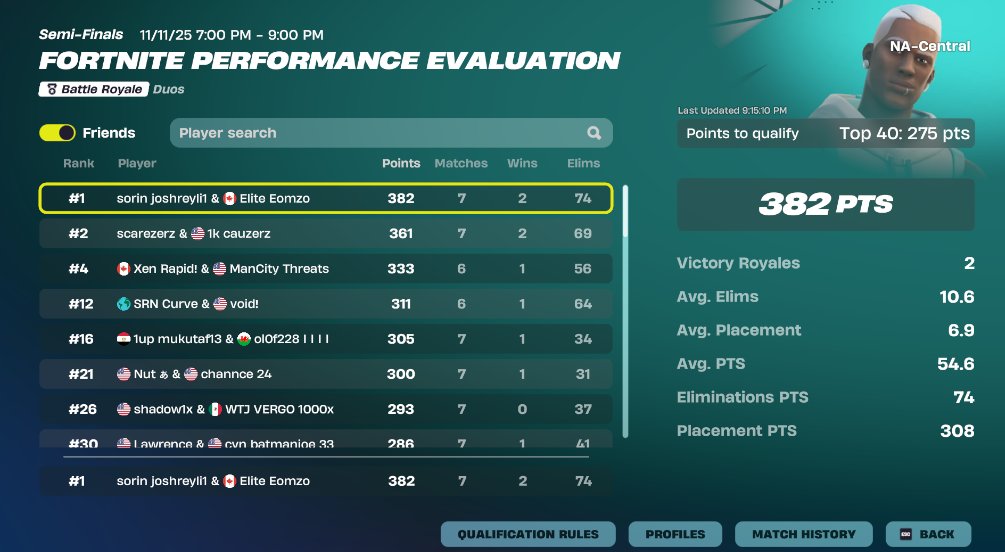Image resolution: width=1005 pixels, height=552 pixels.
Task: Select the highlighted #1 sorin joshreyli1 row
Action: (326, 198)
